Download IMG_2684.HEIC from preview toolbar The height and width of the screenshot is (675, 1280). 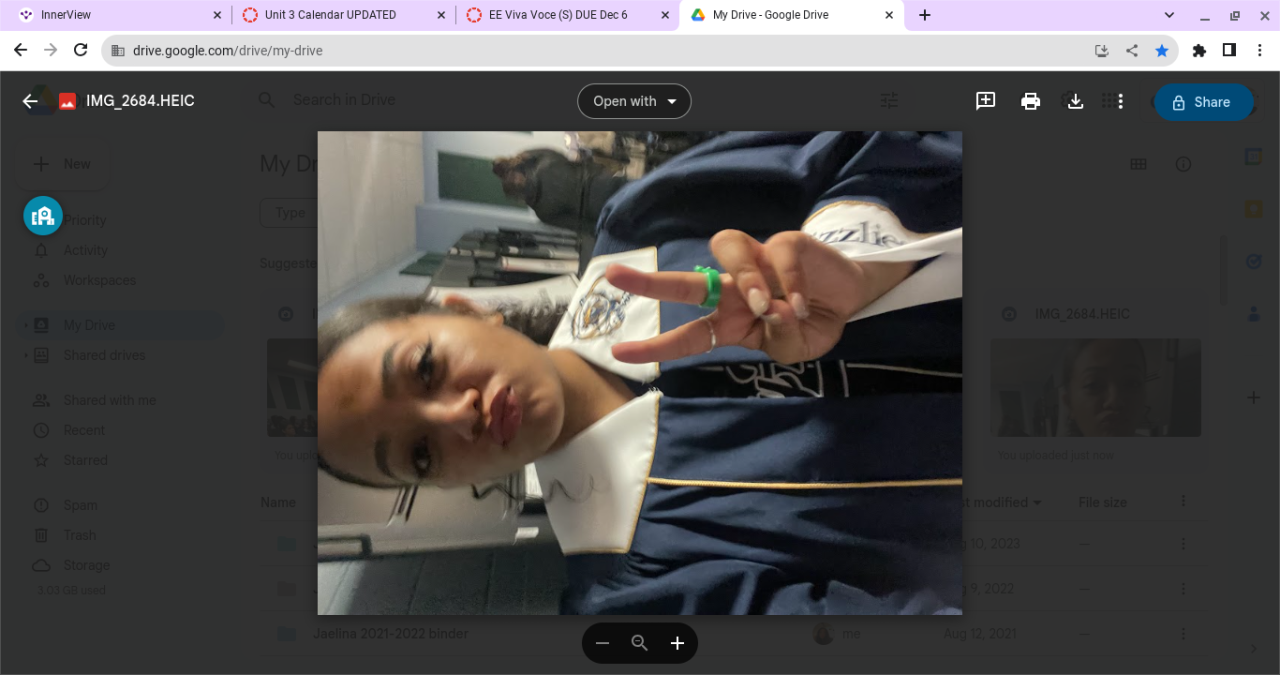[1076, 101]
